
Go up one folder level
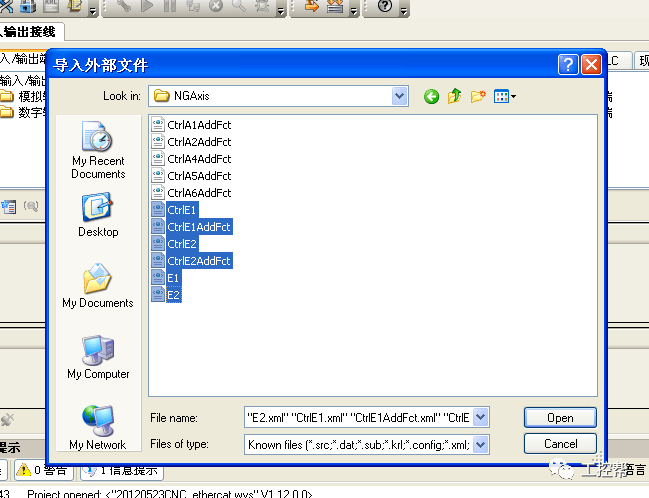tap(454, 96)
